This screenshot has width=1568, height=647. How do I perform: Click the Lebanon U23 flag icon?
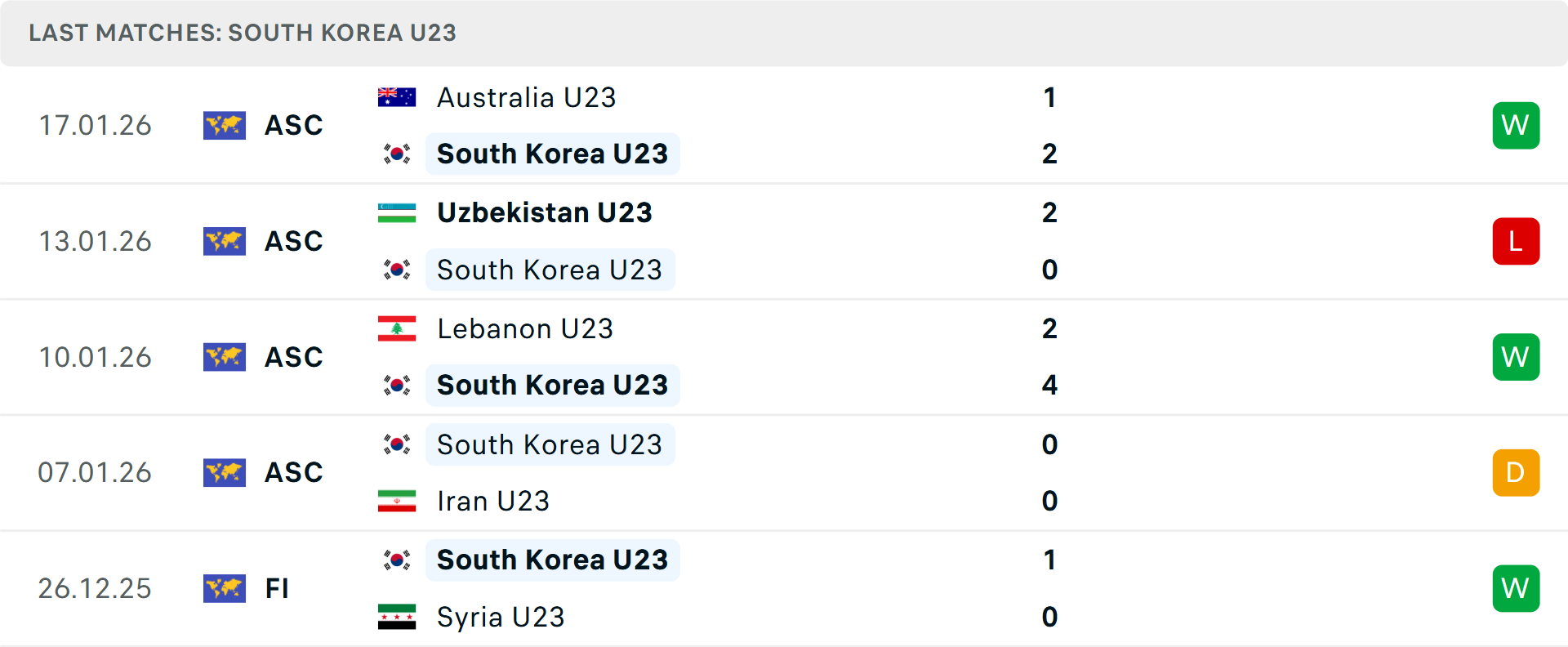(397, 328)
